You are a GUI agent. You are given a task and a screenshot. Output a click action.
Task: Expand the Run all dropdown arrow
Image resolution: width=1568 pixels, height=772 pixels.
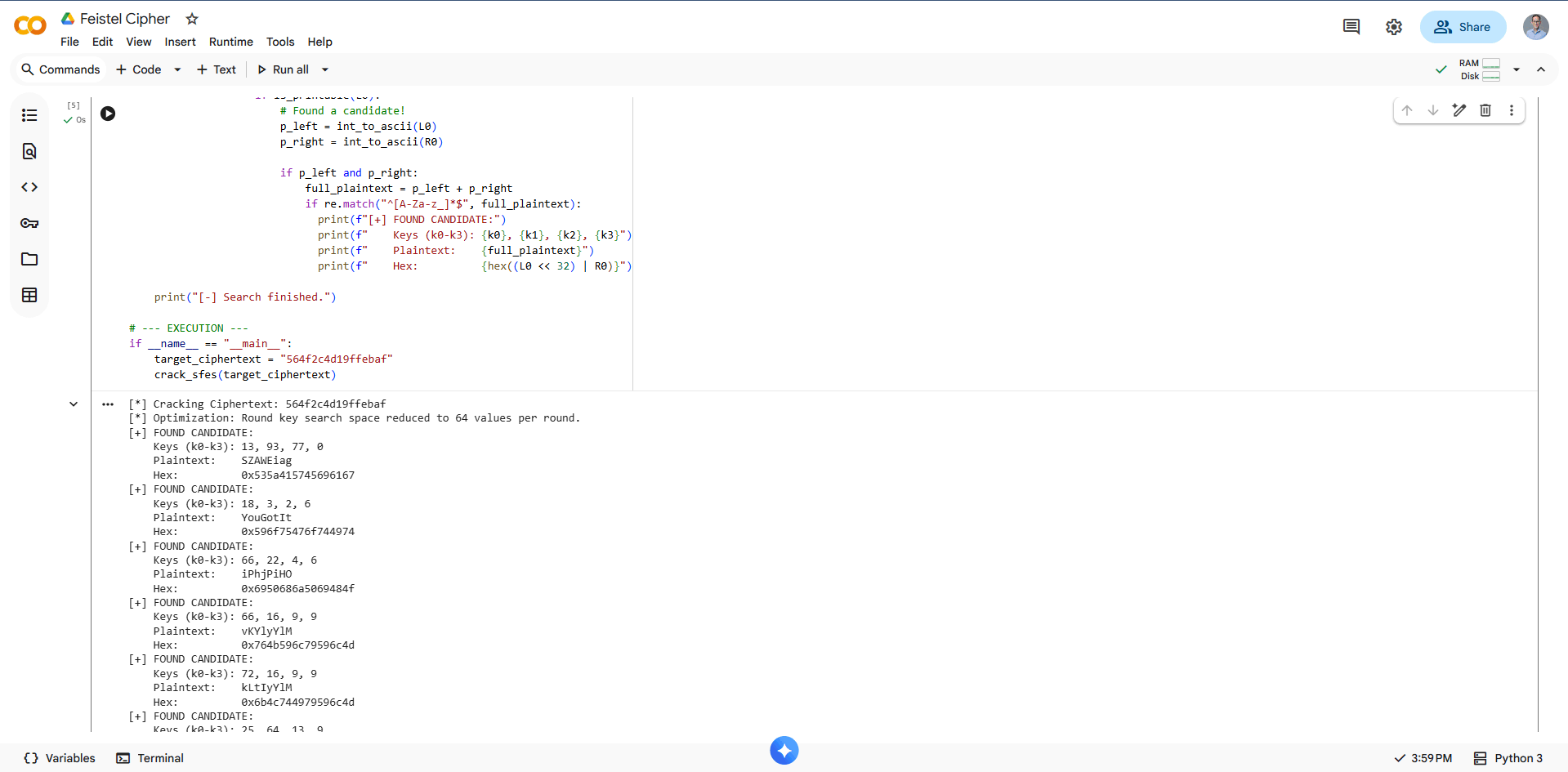click(325, 69)
